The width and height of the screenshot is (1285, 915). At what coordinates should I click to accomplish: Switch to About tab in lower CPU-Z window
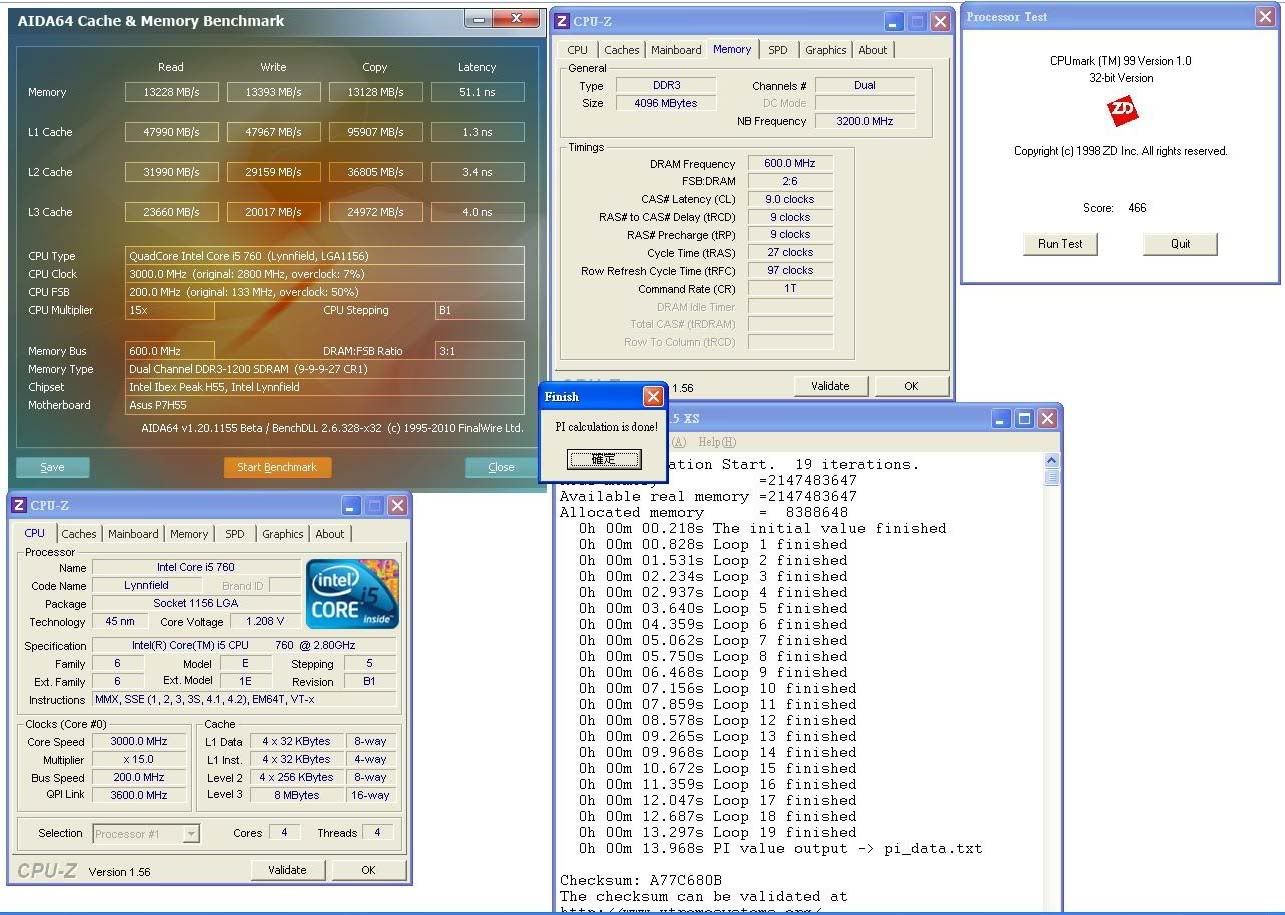[330, 534]
